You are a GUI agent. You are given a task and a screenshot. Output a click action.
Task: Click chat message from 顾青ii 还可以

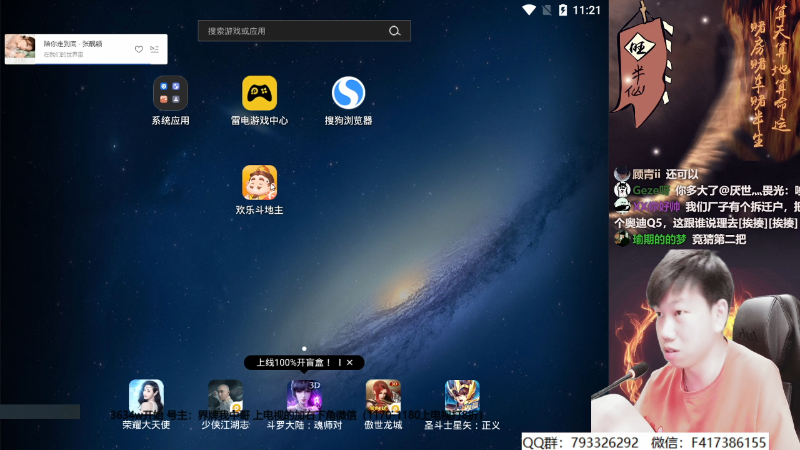coord(657,174)
